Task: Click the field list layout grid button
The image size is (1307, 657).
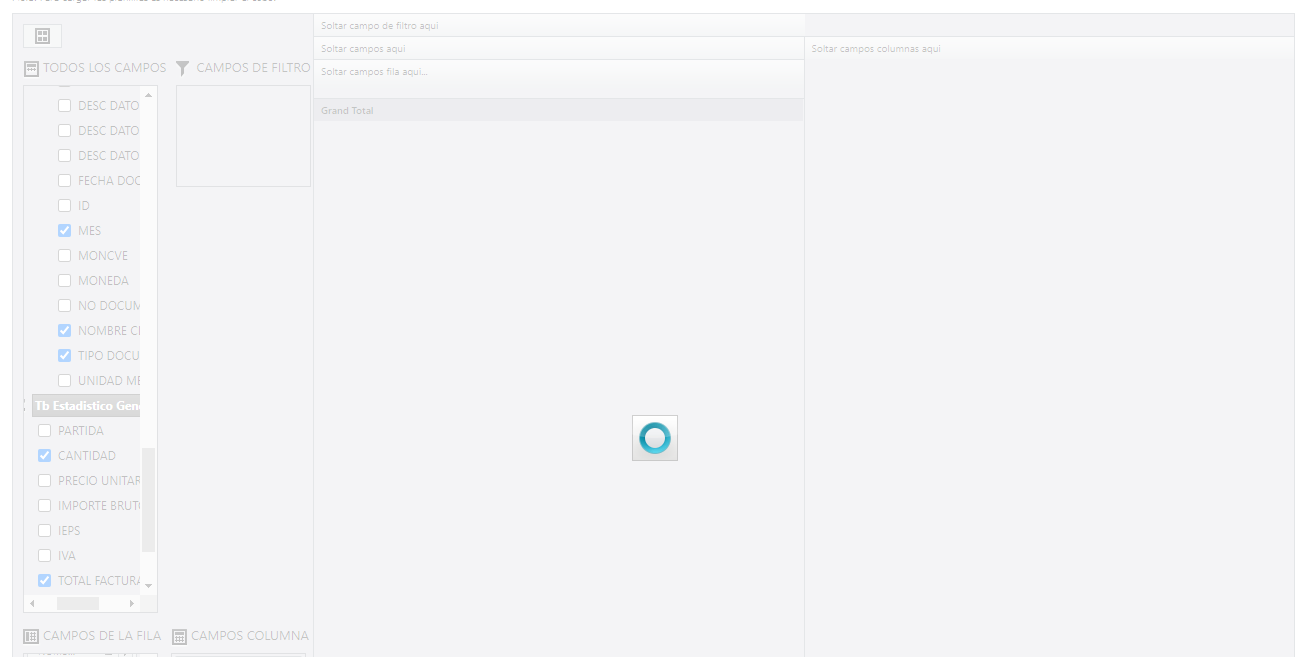Action: click(42, 36)
